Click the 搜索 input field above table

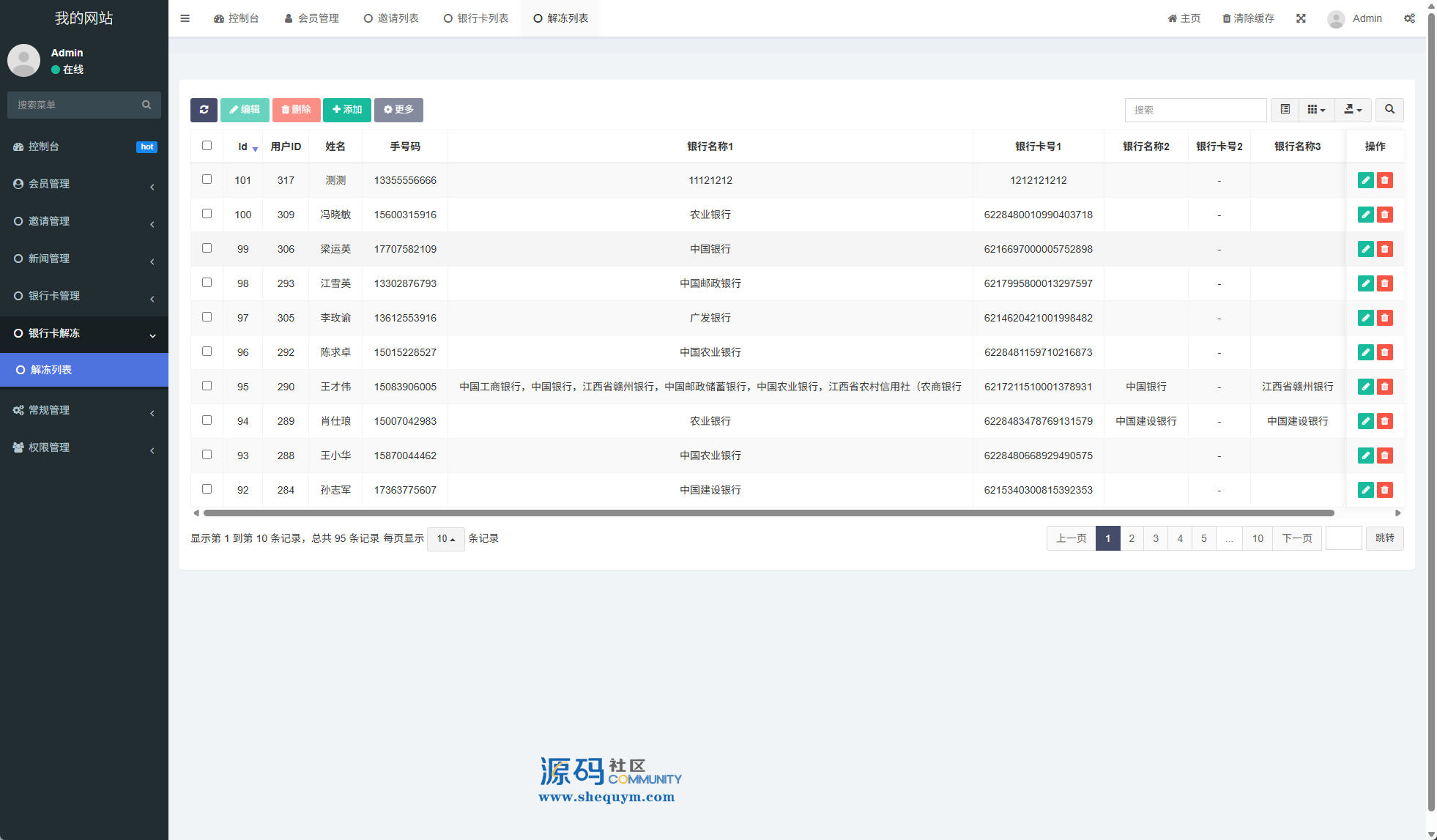1195,110
